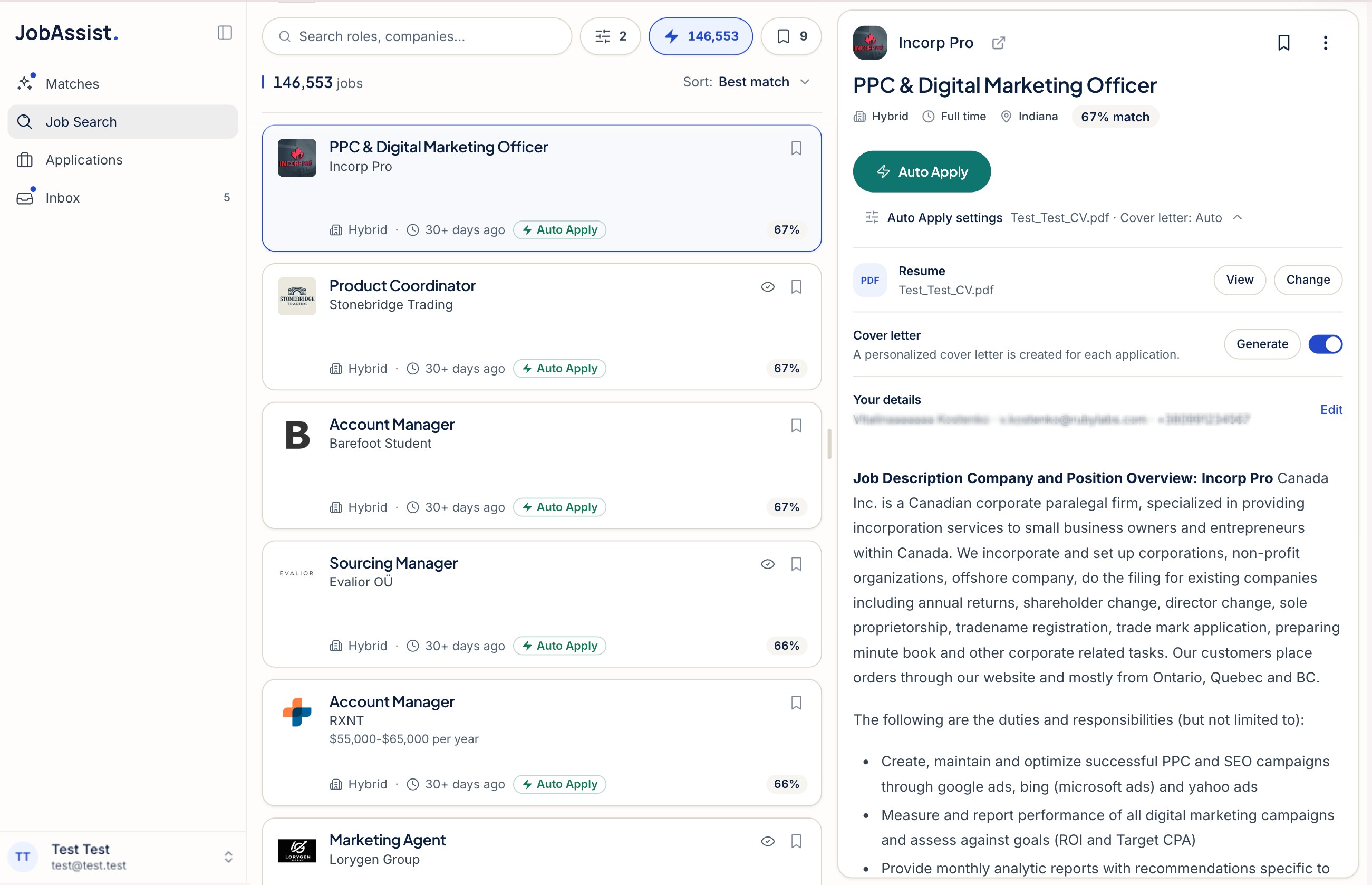Click the Indiana location pin icon

(1006, 117)
